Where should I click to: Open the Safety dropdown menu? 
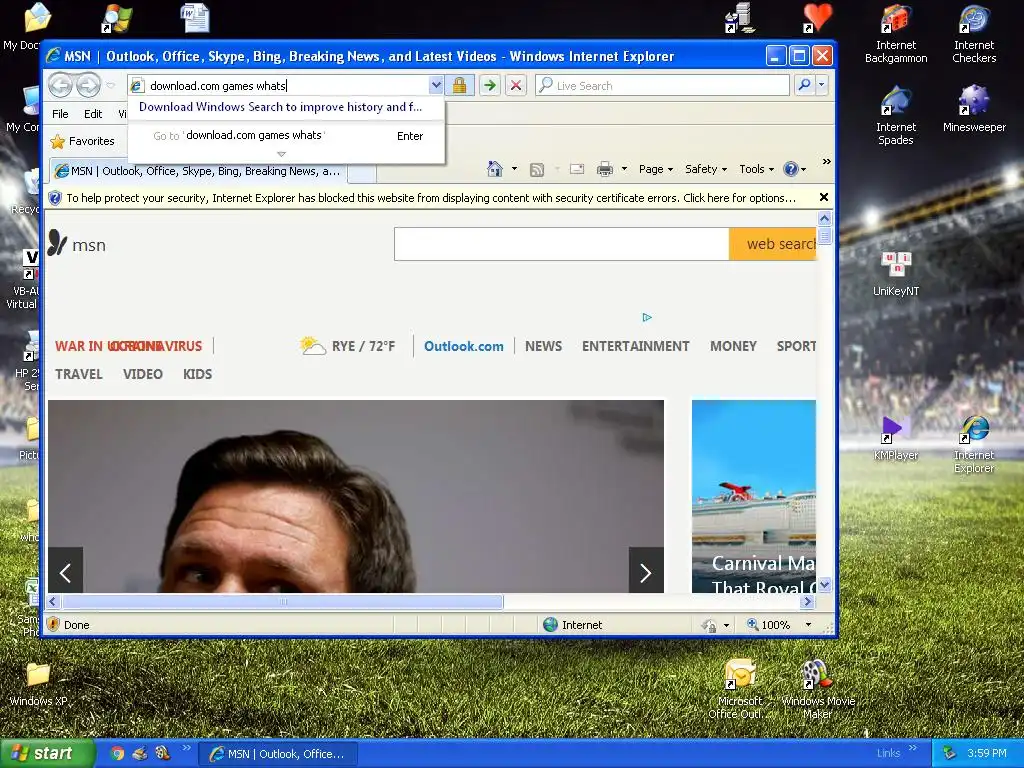click(x=705, y=169)
